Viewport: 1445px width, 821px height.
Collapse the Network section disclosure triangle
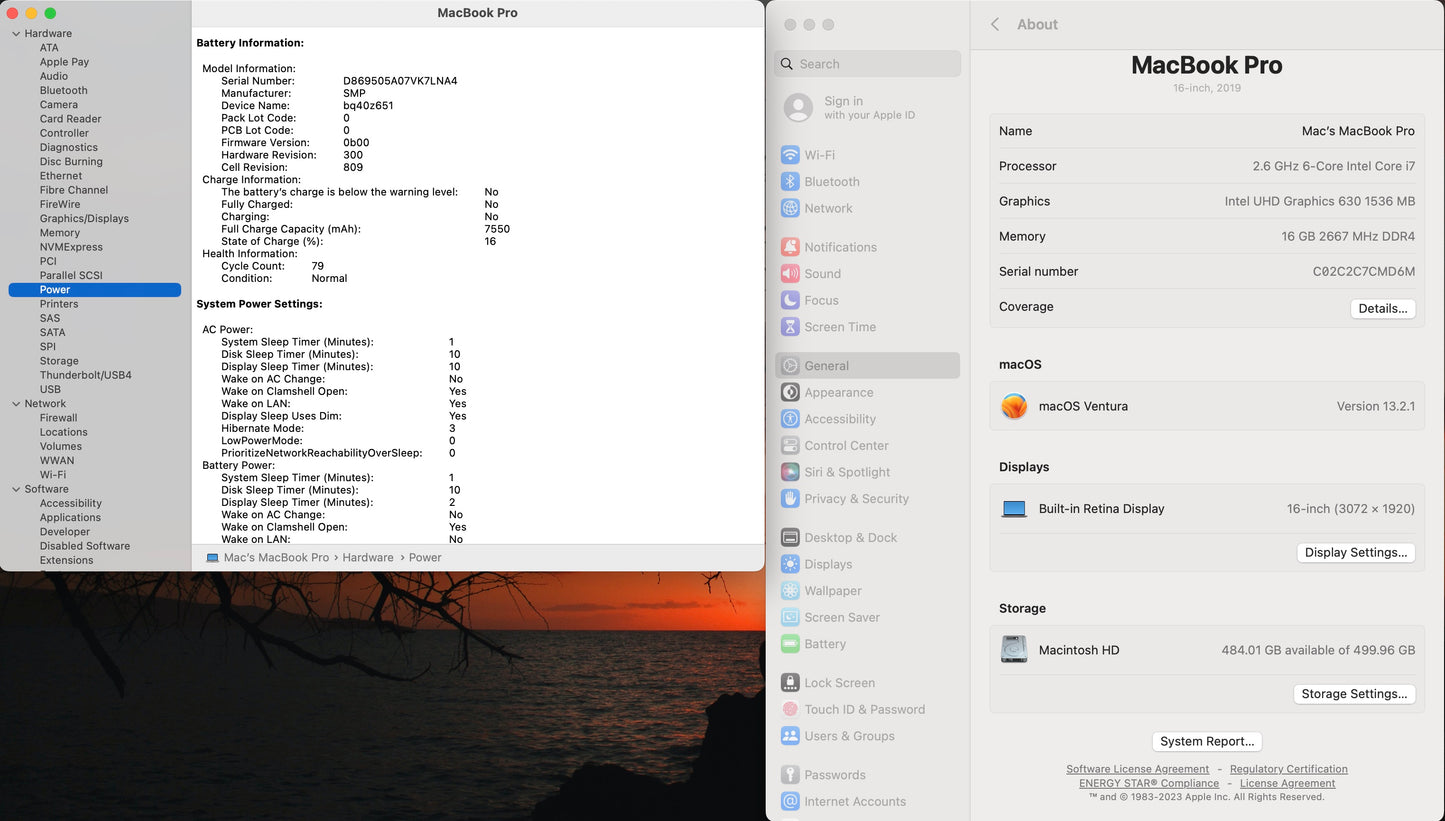point(16,404)
